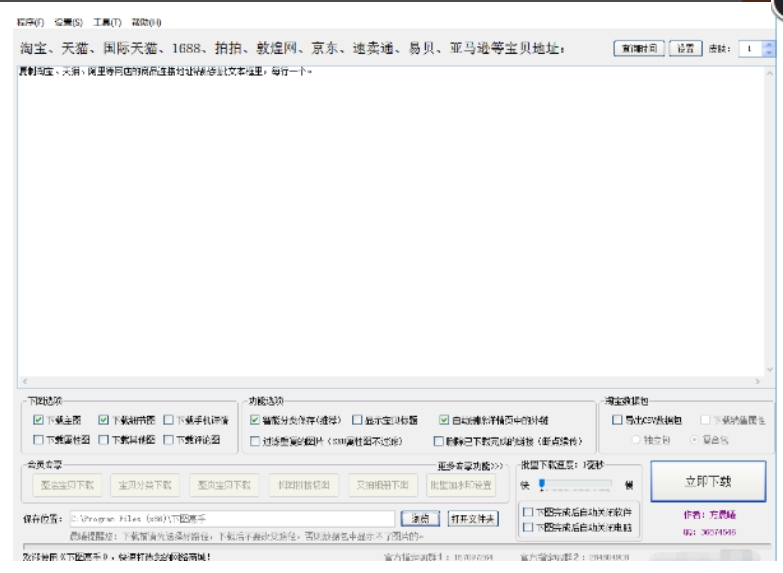The height and width of the screenshot is (573, 783).
Task: Click the horizontal scrollbar right arrow
Action: tap(758, 381)
